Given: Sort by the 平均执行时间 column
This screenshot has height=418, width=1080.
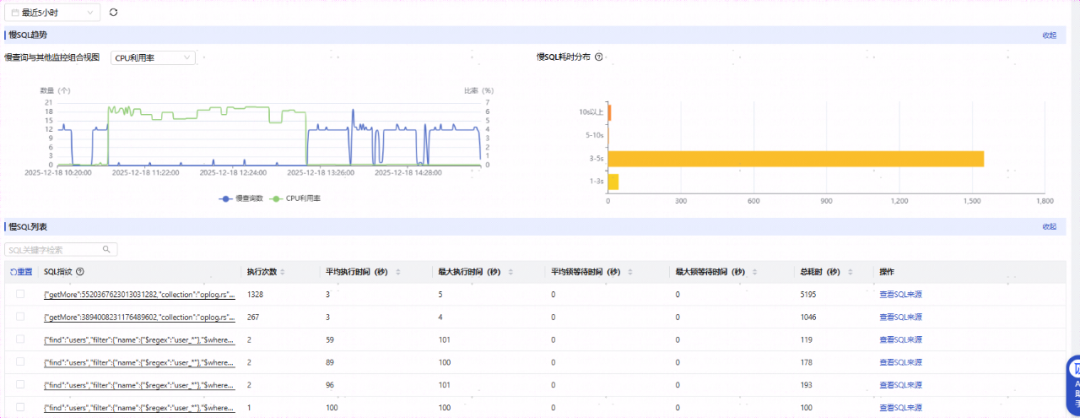Looking at the screenshot, I should tap(397, 272).
